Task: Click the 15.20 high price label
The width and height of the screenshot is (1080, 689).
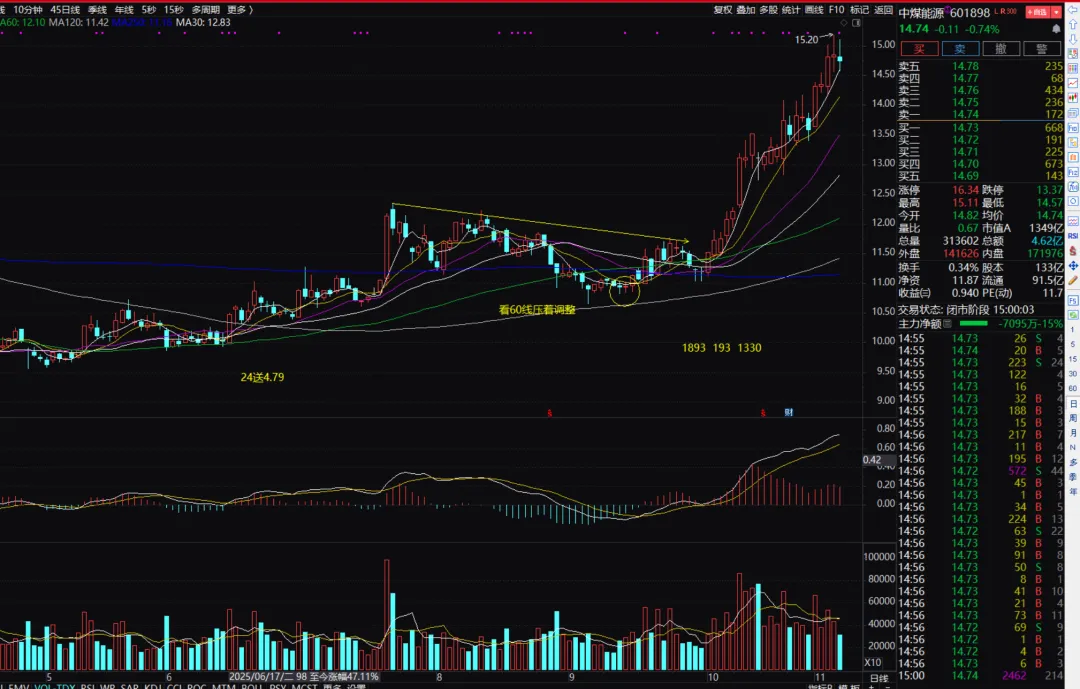Action: pos(807,39)
